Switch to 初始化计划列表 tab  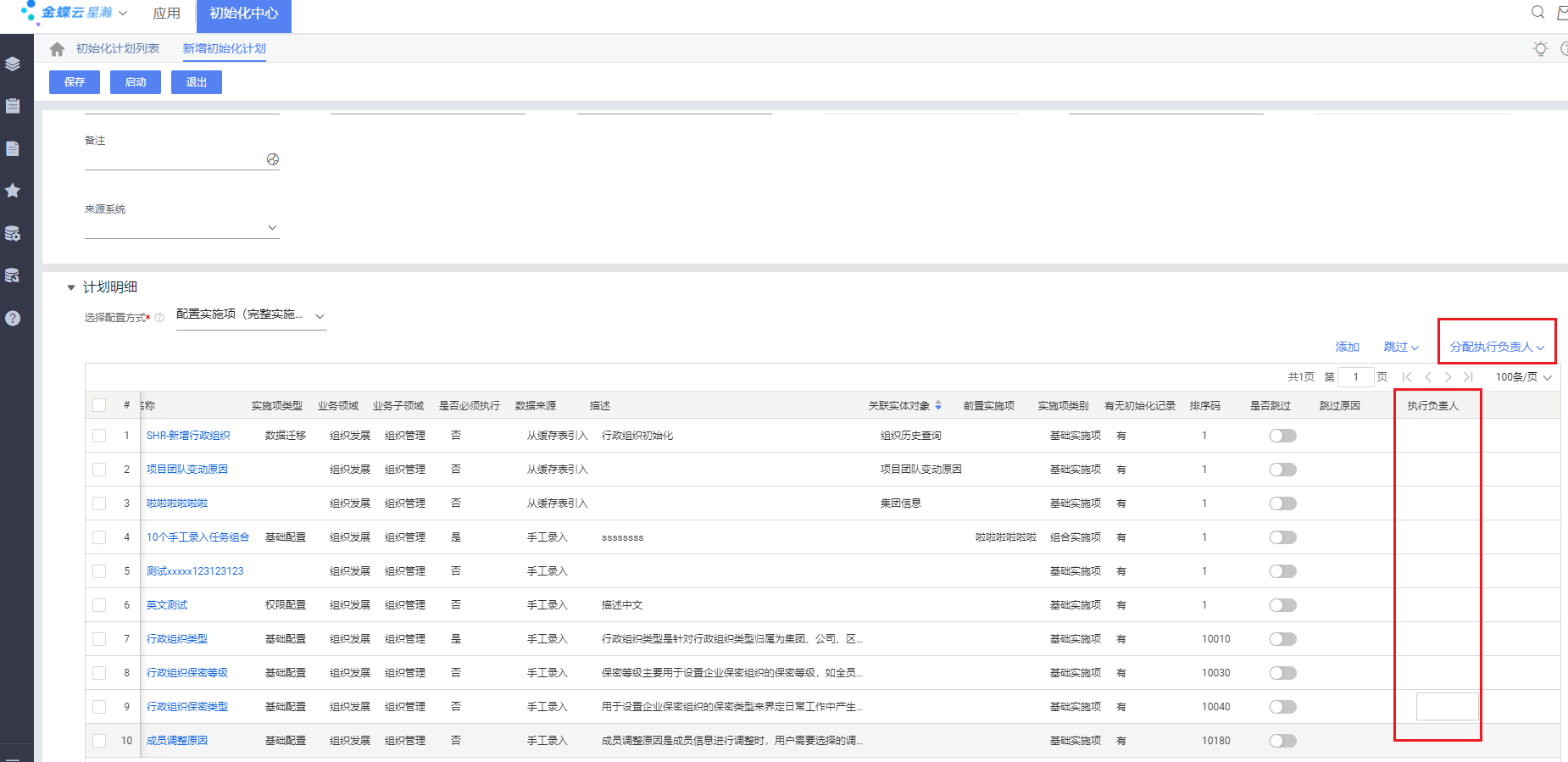pos(118,49)
